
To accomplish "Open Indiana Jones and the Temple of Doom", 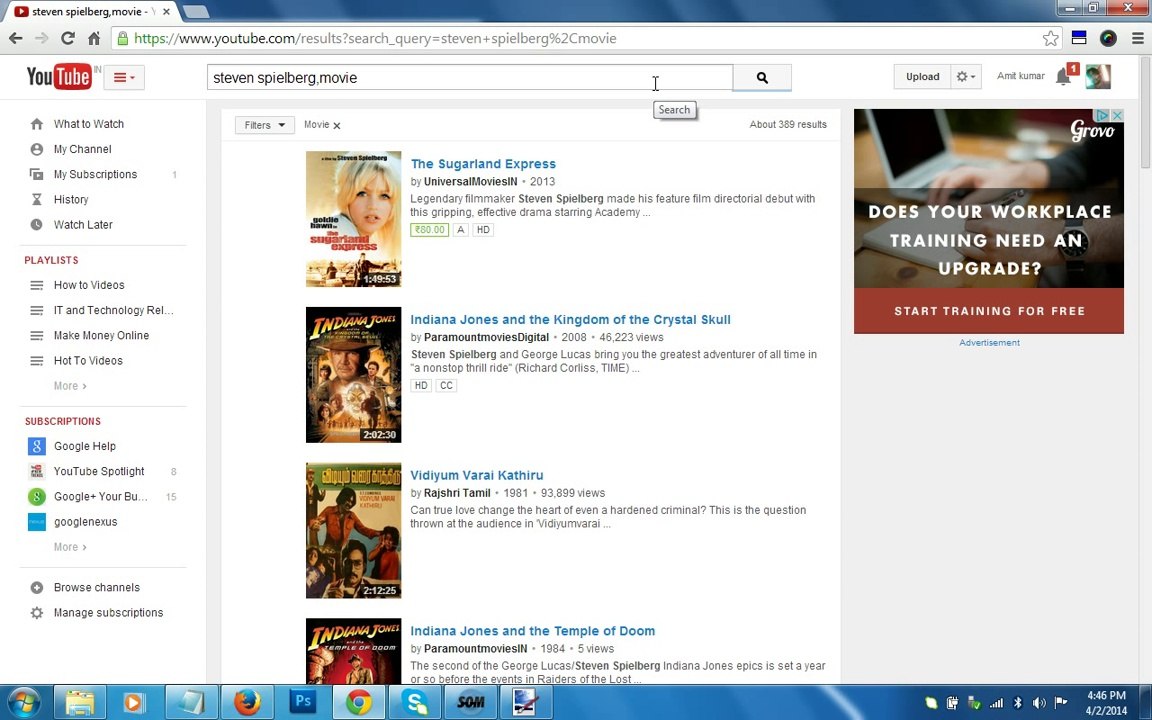I will 533,631.
